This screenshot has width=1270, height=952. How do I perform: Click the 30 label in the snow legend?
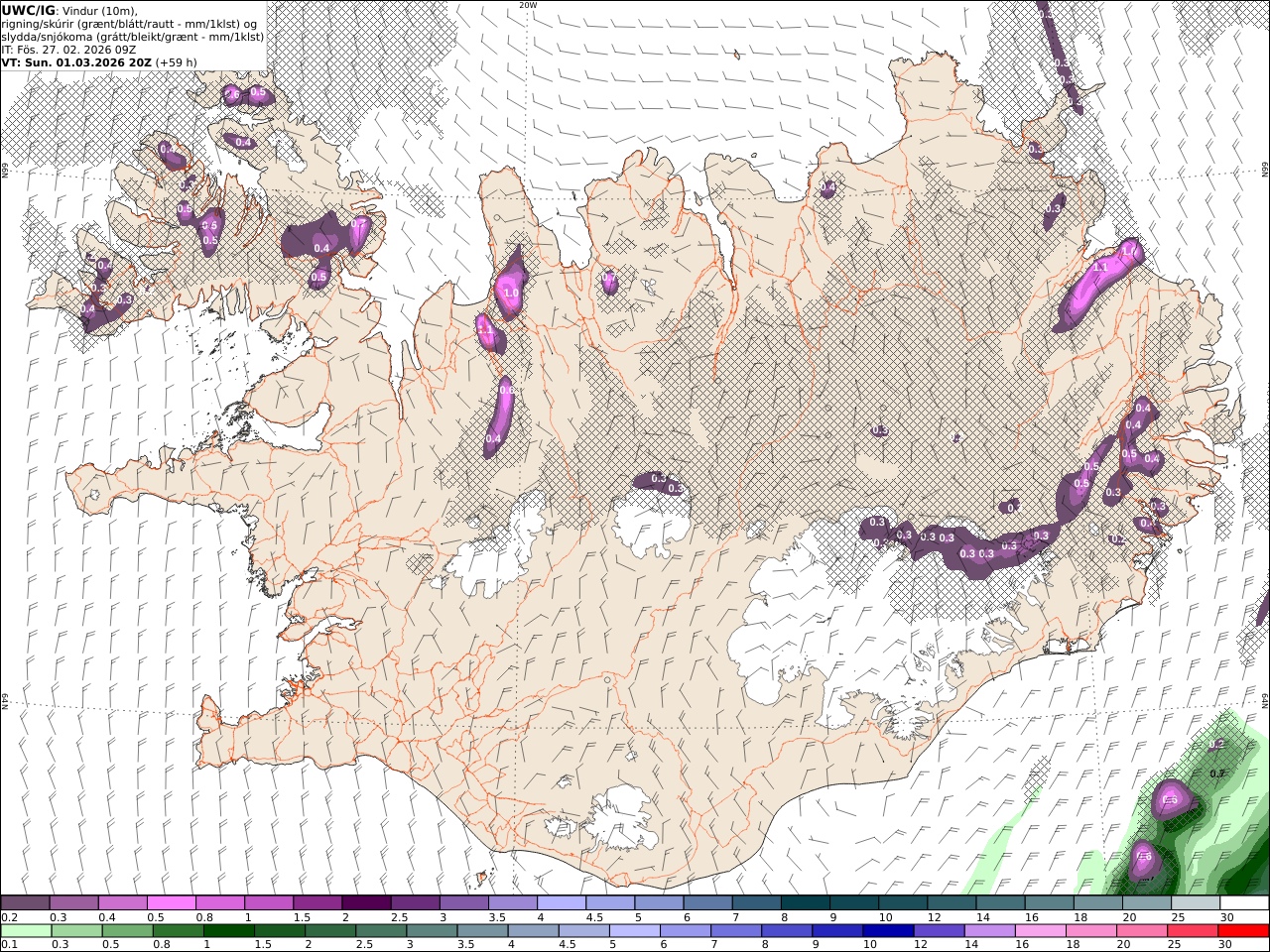tap(1227, 917)
